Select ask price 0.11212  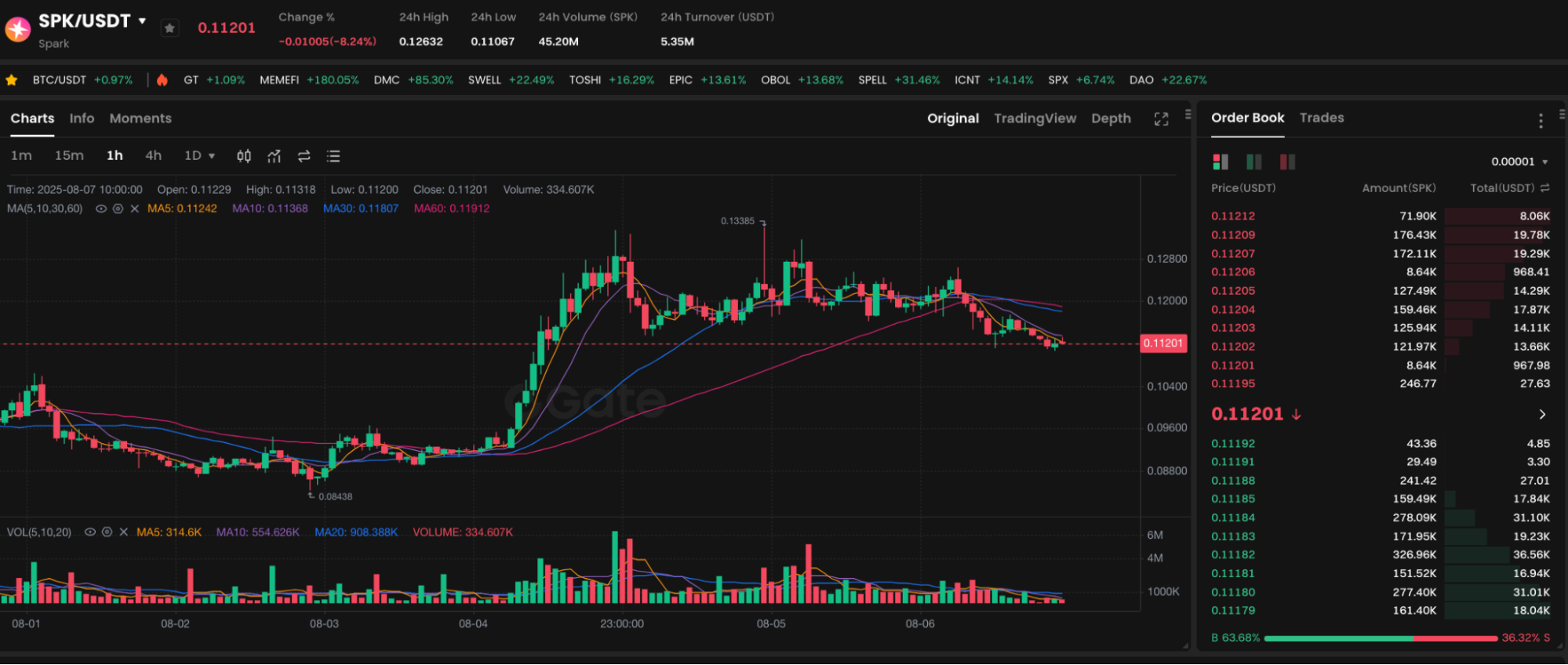[x=1232, y=216]
